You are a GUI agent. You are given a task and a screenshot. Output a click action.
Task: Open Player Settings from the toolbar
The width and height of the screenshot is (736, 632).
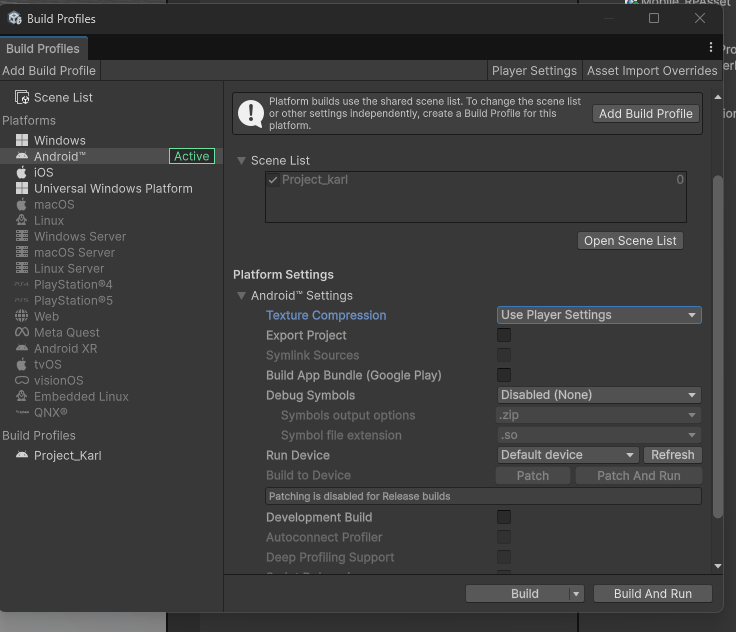pos(534,70)
